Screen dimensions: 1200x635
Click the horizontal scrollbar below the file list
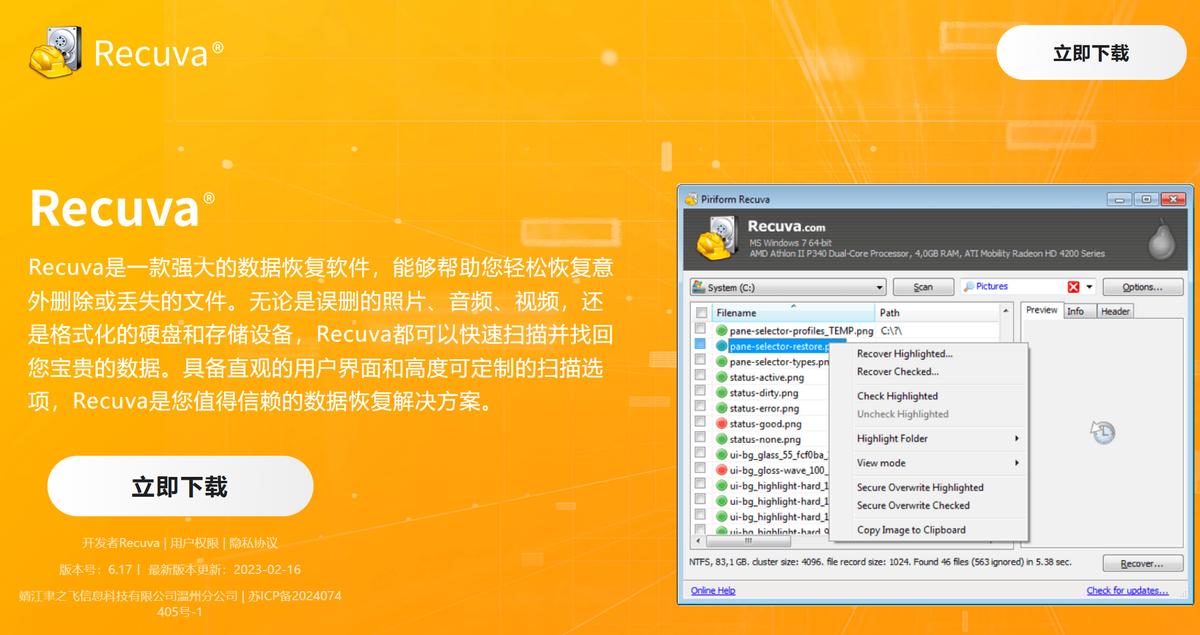pyautogui.click(x=748, y=541)
